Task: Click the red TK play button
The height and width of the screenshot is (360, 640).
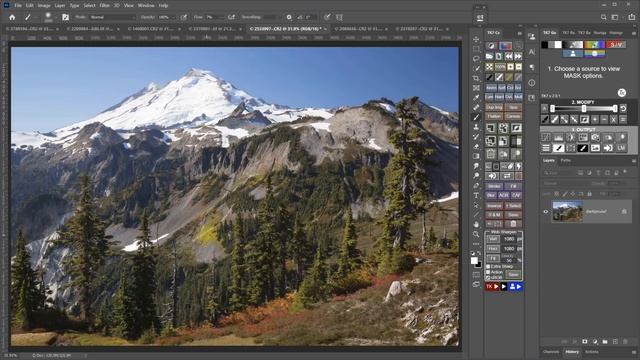Action: point(492,287)
